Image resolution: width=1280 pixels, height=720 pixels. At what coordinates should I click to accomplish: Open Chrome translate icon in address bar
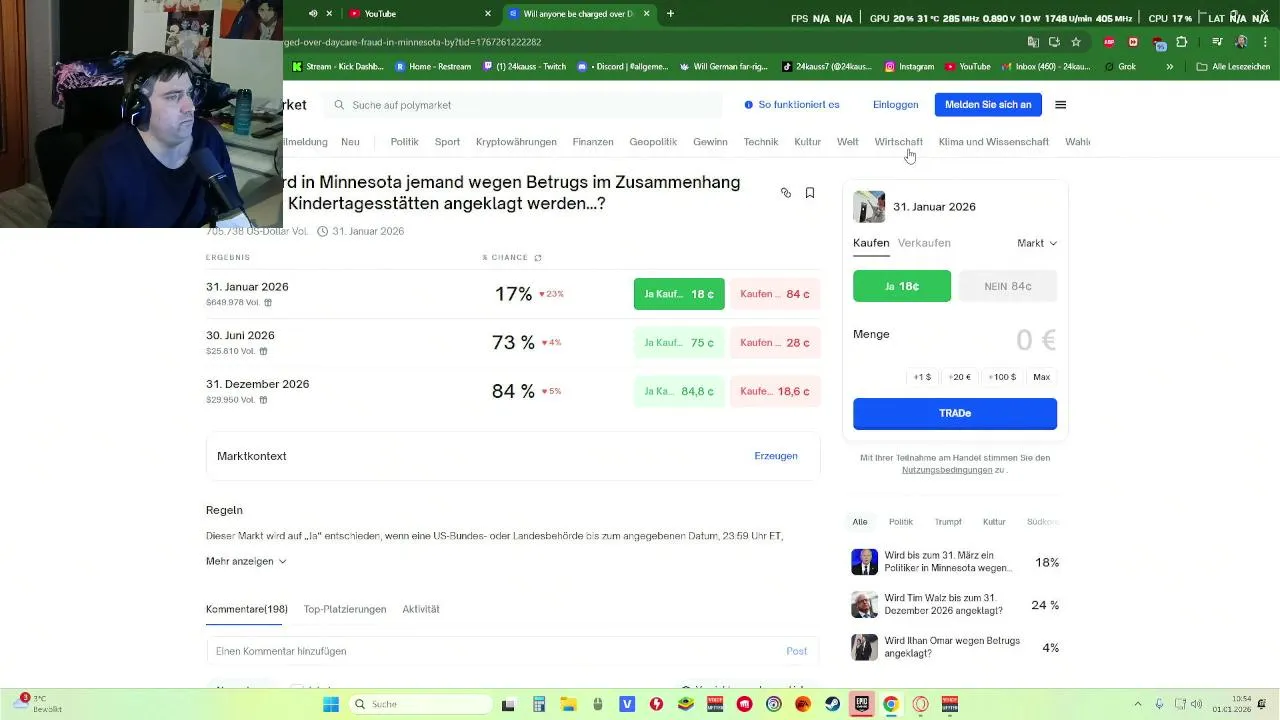[x=1033, y=42]
